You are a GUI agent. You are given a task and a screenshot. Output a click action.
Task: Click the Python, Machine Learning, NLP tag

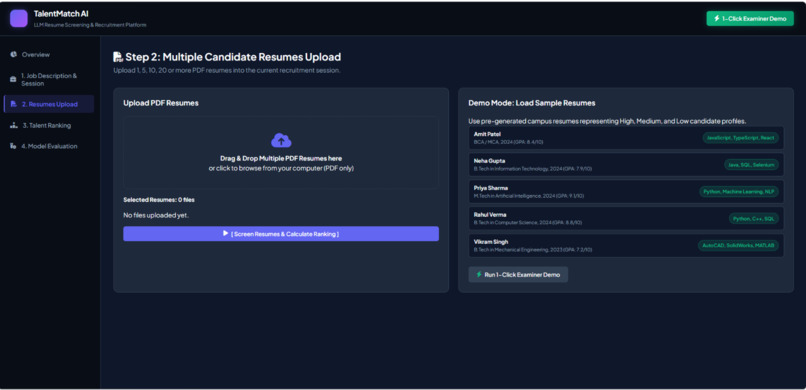tap(739, 192)
